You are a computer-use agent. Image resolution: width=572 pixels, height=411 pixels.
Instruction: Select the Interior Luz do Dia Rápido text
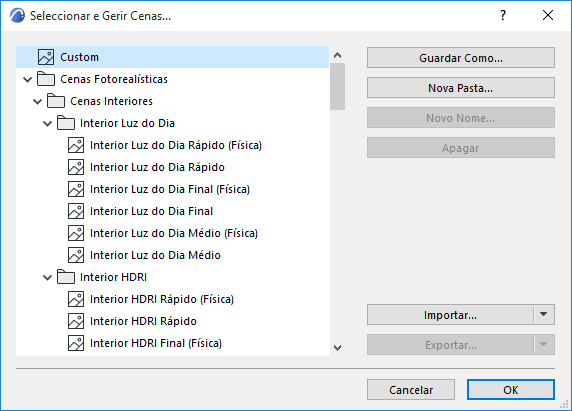pos(157,167)
